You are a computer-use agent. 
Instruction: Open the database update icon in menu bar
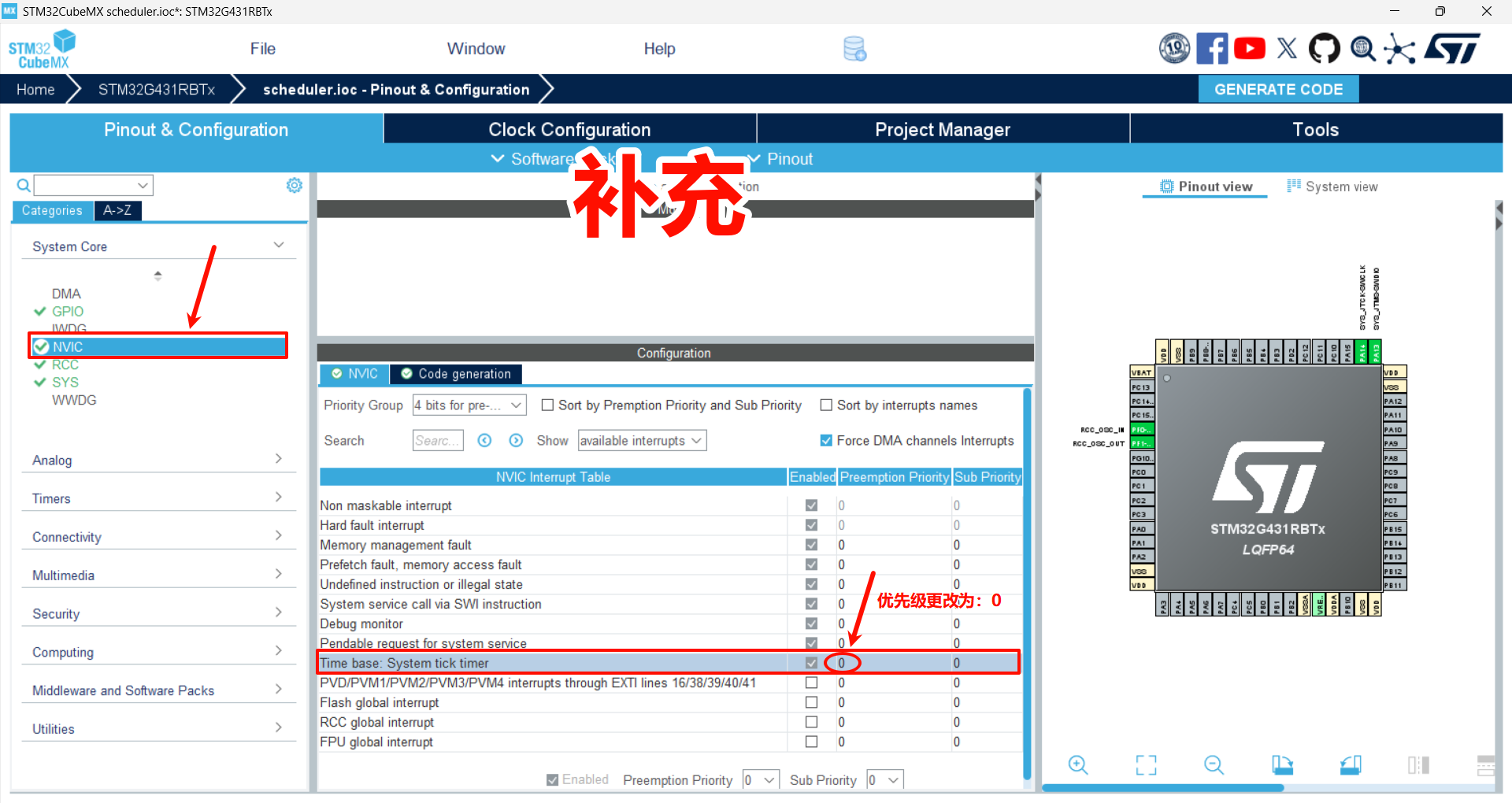pyautogui.click(x=854, y=49)
